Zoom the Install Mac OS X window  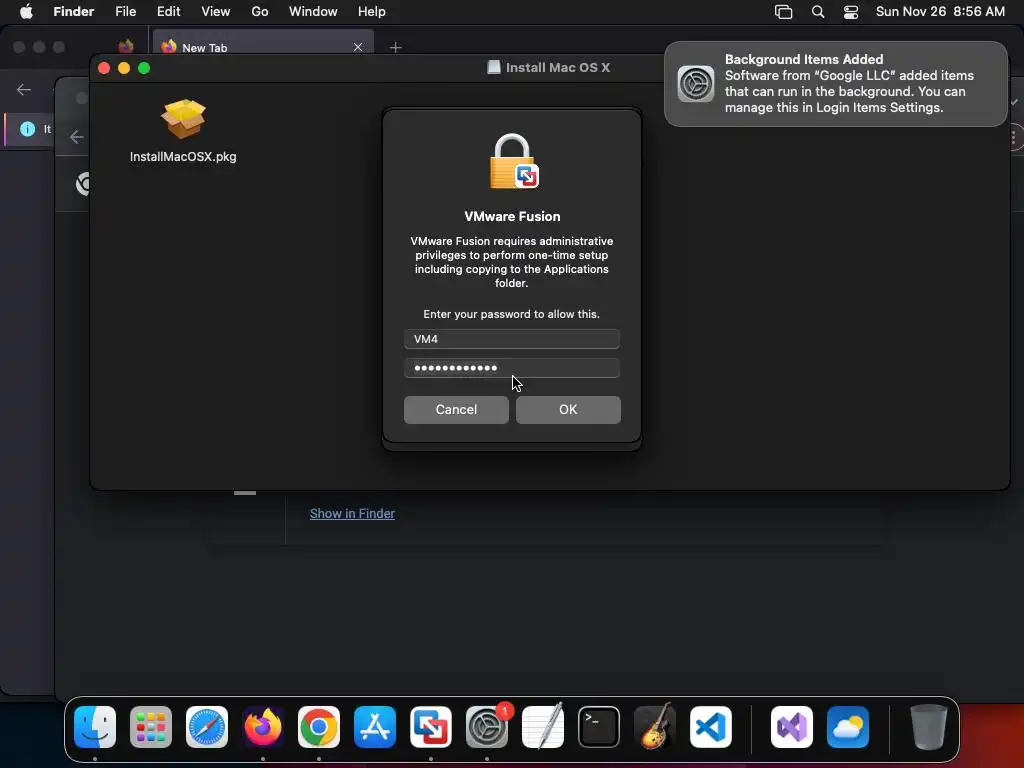144,68
